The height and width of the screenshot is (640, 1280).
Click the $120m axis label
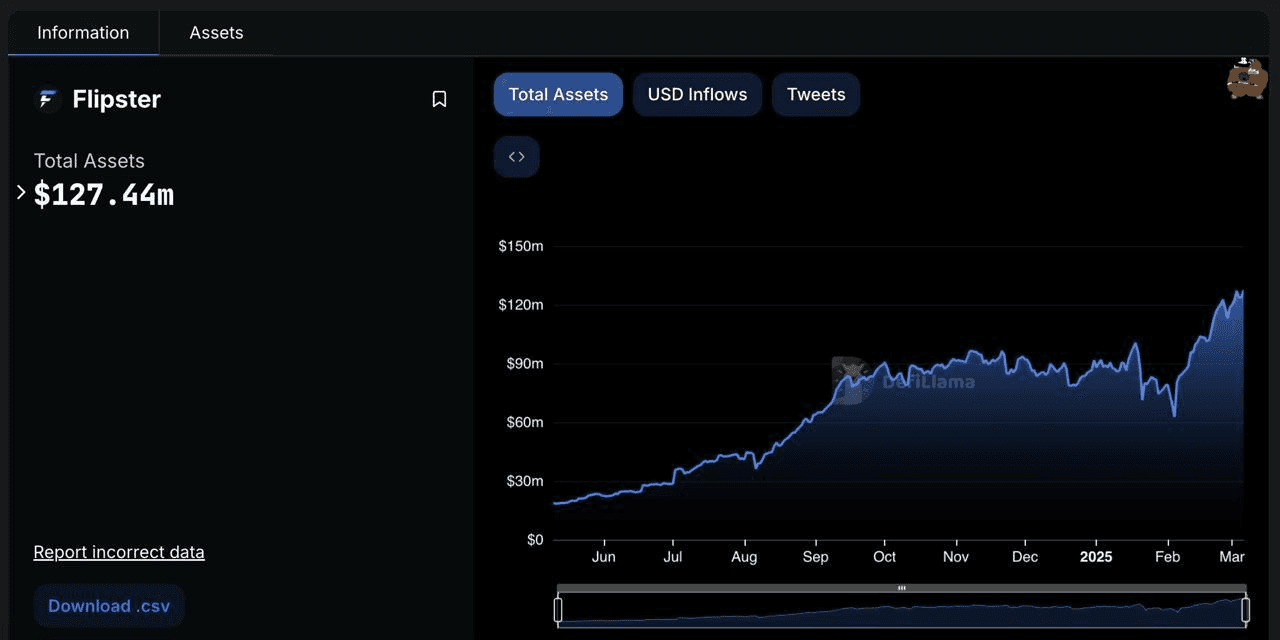(521, 305)
